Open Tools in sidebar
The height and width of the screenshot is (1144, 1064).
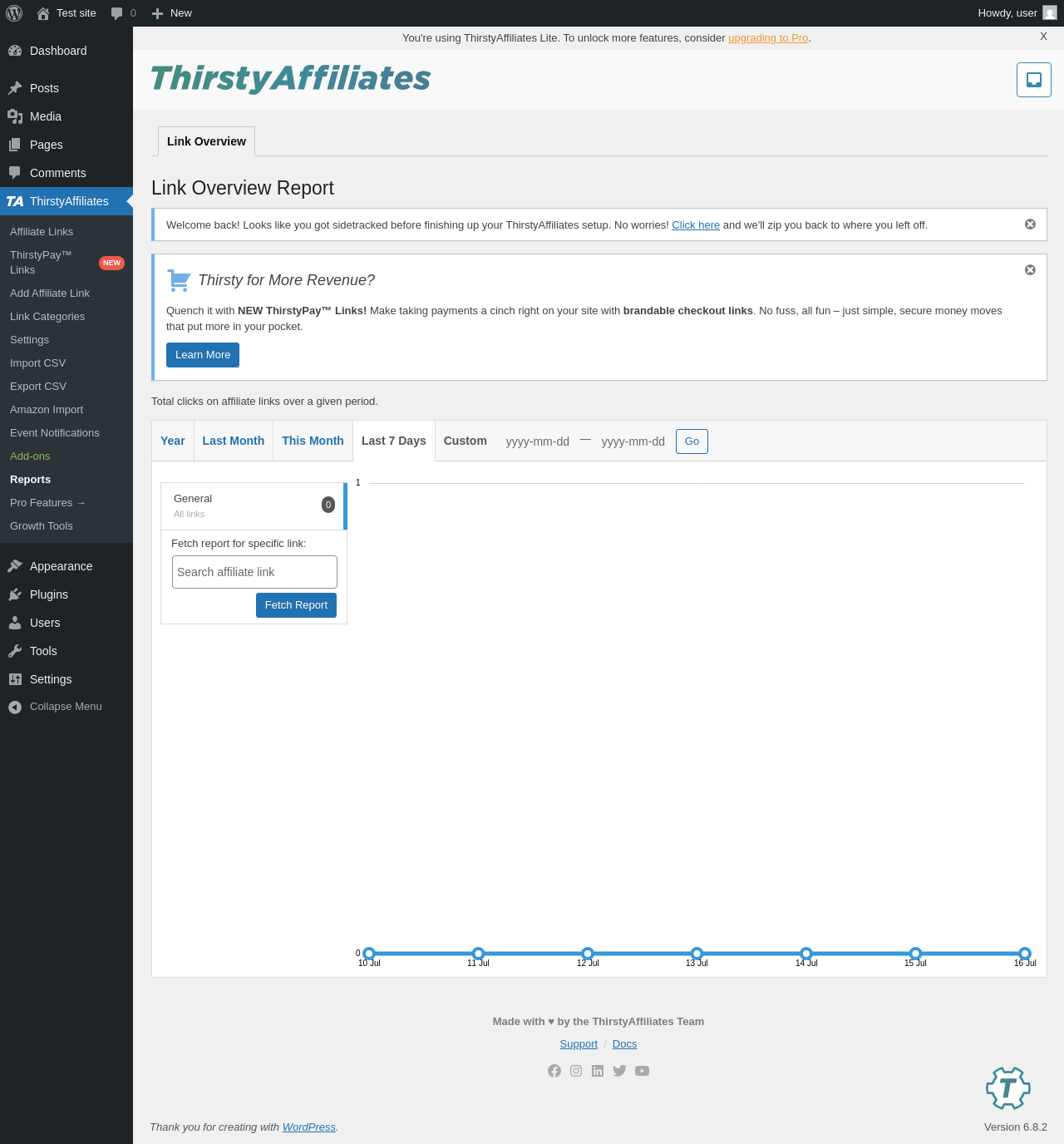pos(66,651)
